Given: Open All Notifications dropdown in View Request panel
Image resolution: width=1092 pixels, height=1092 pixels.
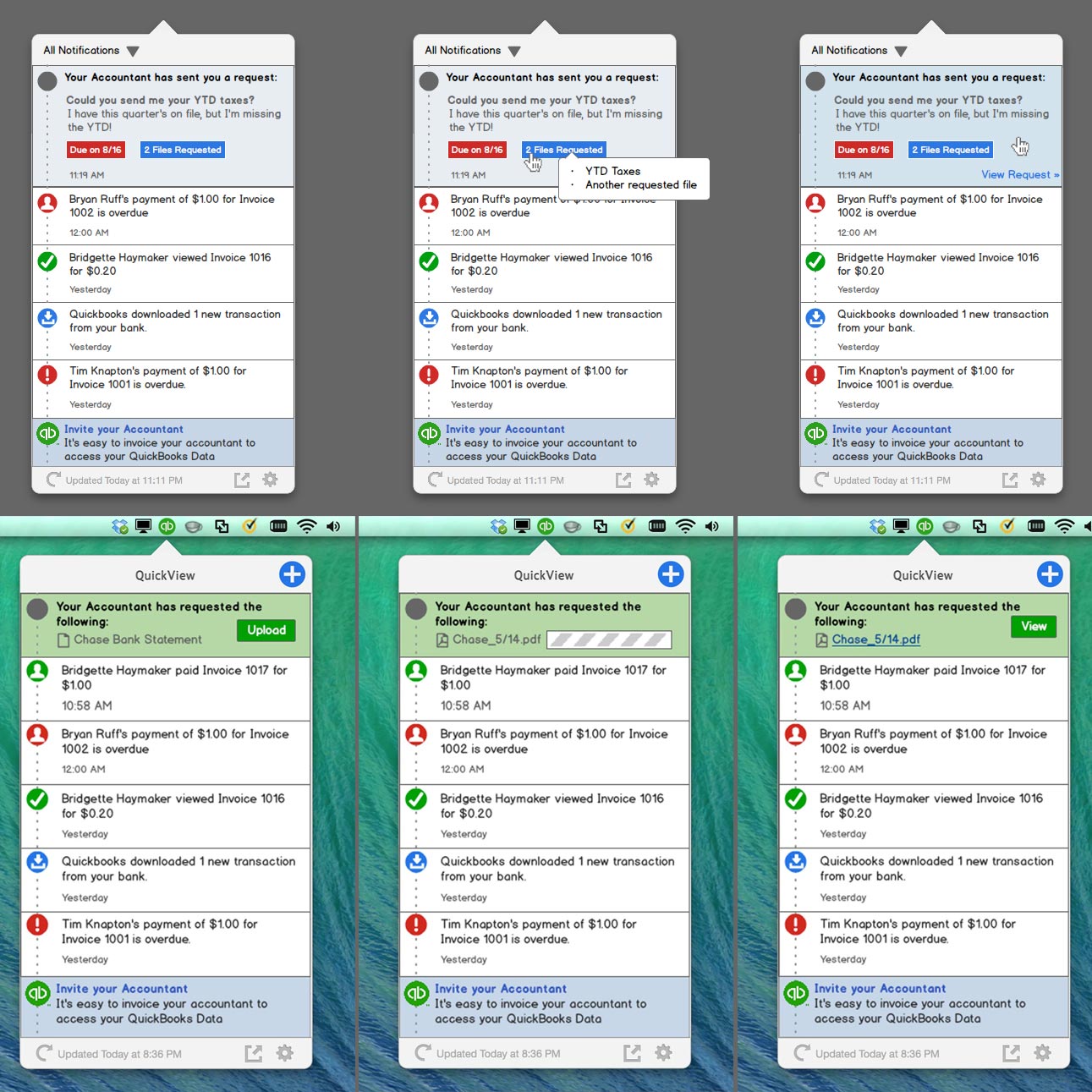Looking at the screenshot, I should coord(859,51).
